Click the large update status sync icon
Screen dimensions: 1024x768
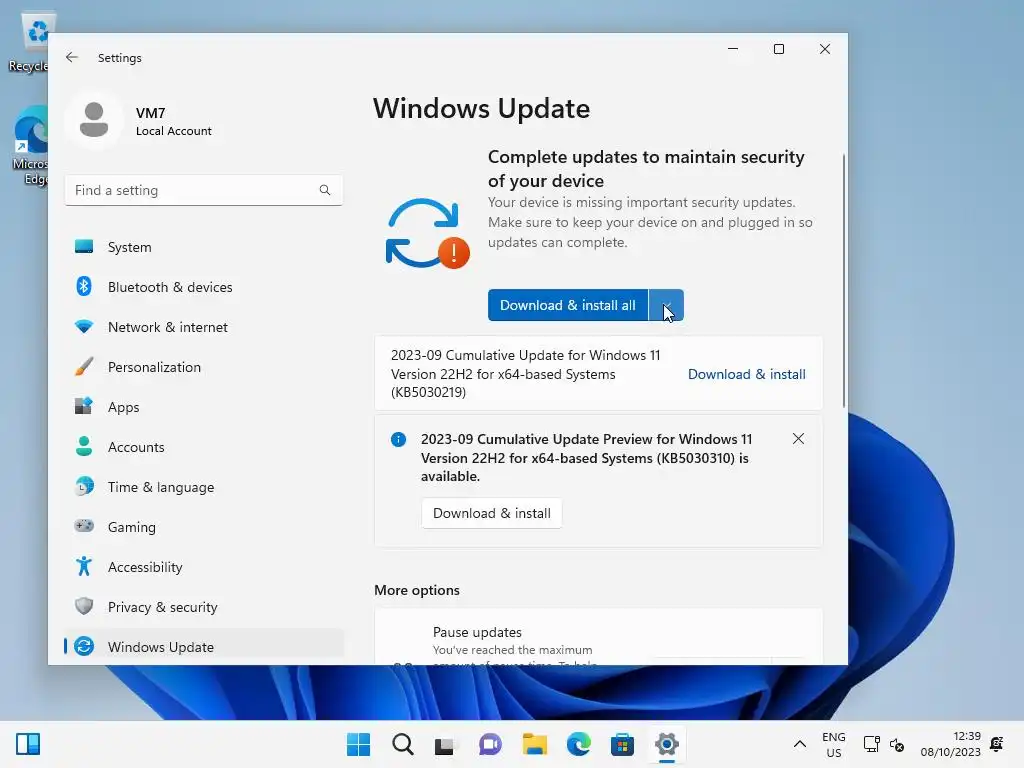point(428,233)
